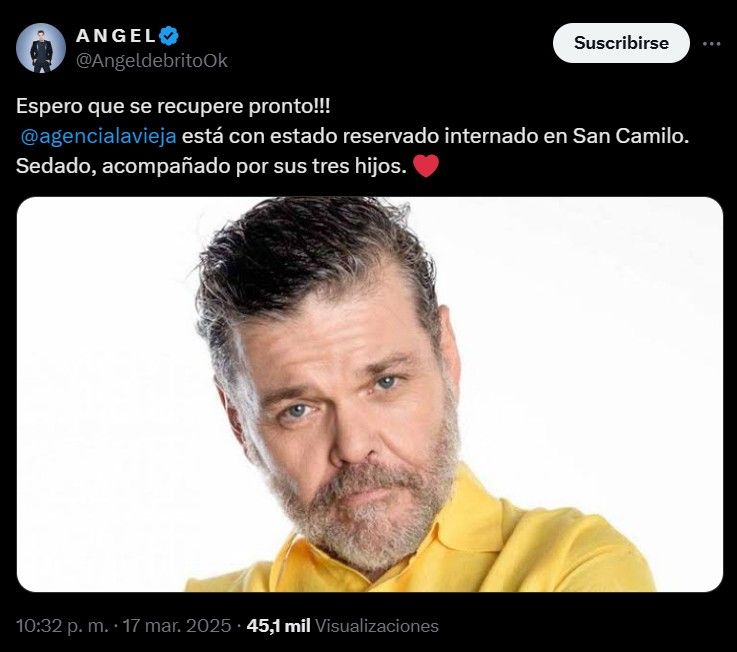Open the ANGEL display name link
Image resolution: width=737 pixels, height=652 pixels.
pos(116,36)
